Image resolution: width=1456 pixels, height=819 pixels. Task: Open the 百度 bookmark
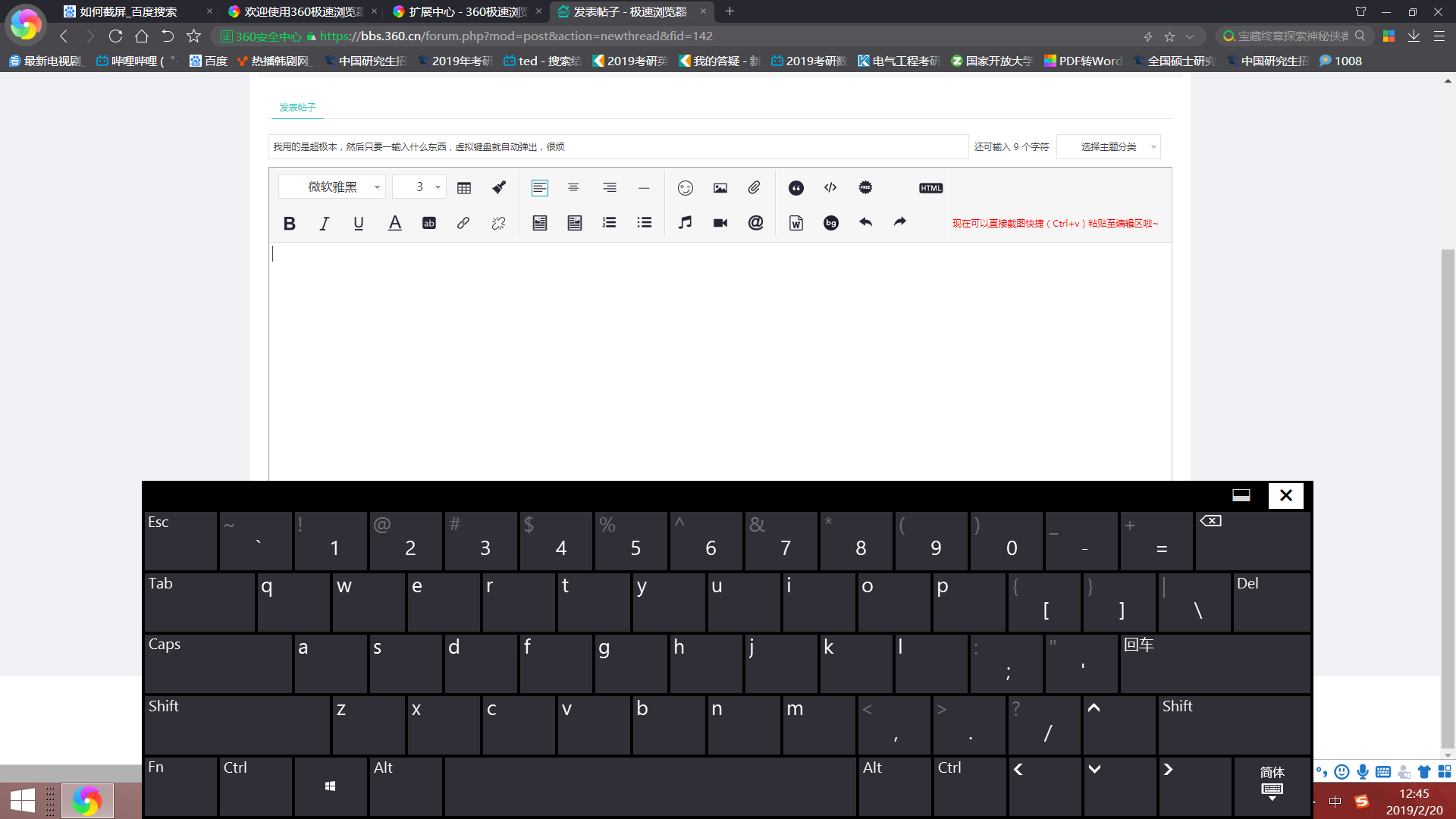click(x=209, y=61)
